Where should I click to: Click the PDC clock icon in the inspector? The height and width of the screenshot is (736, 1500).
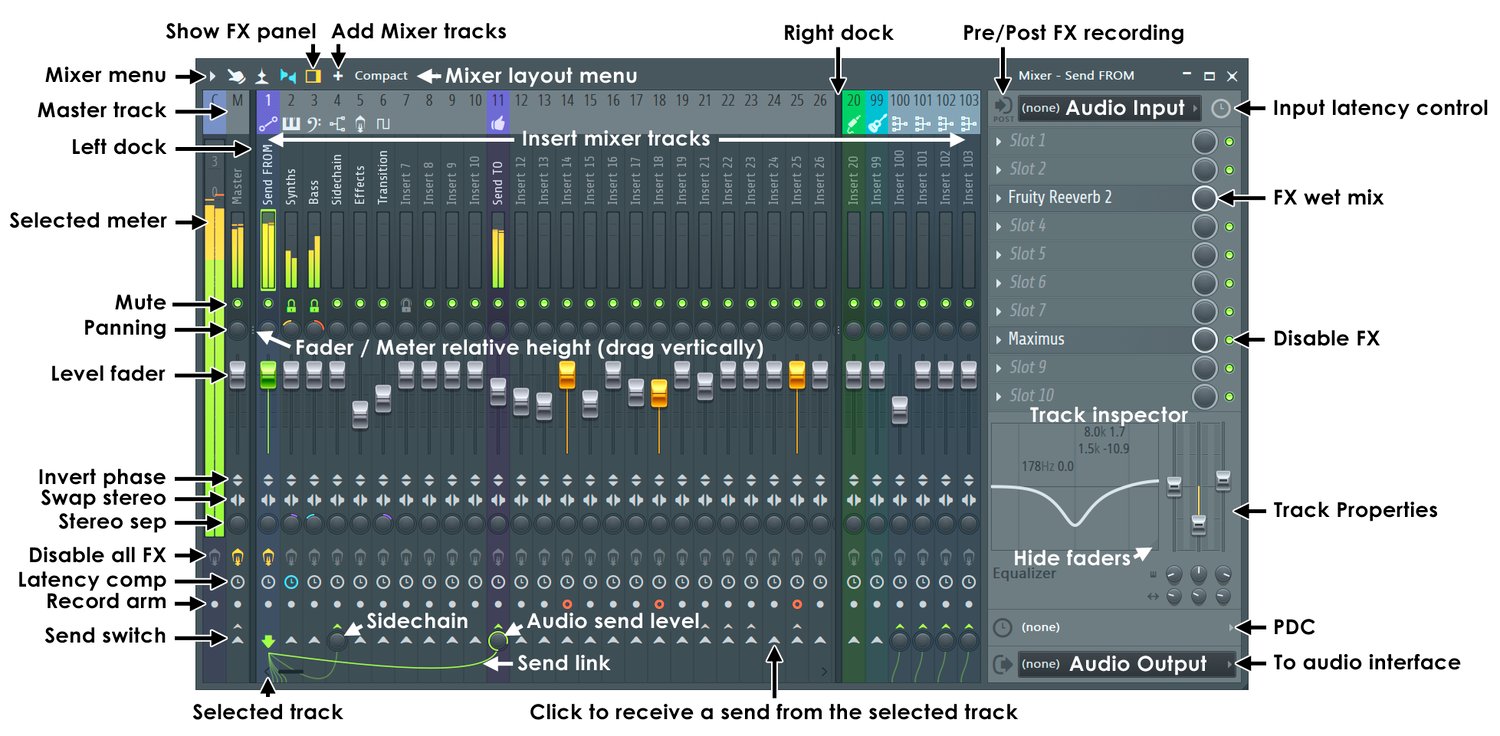1003,627
